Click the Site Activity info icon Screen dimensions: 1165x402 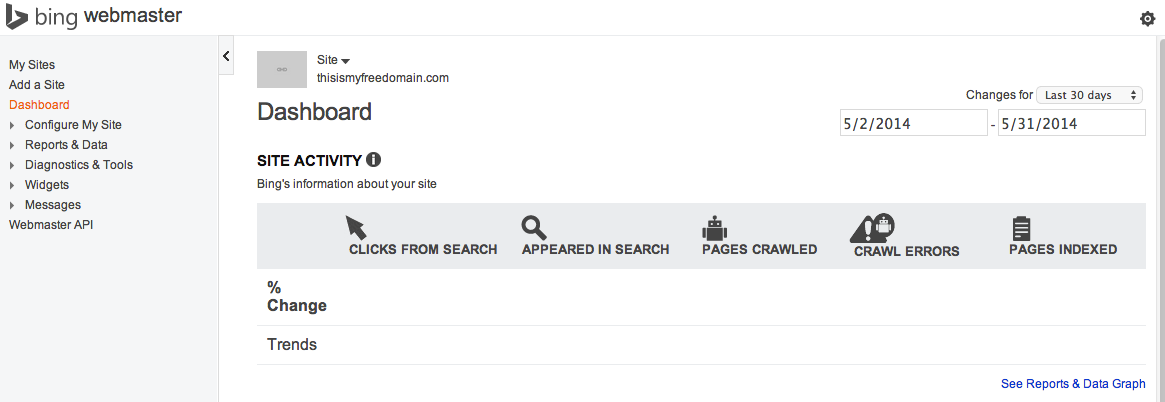pos(374,160)
